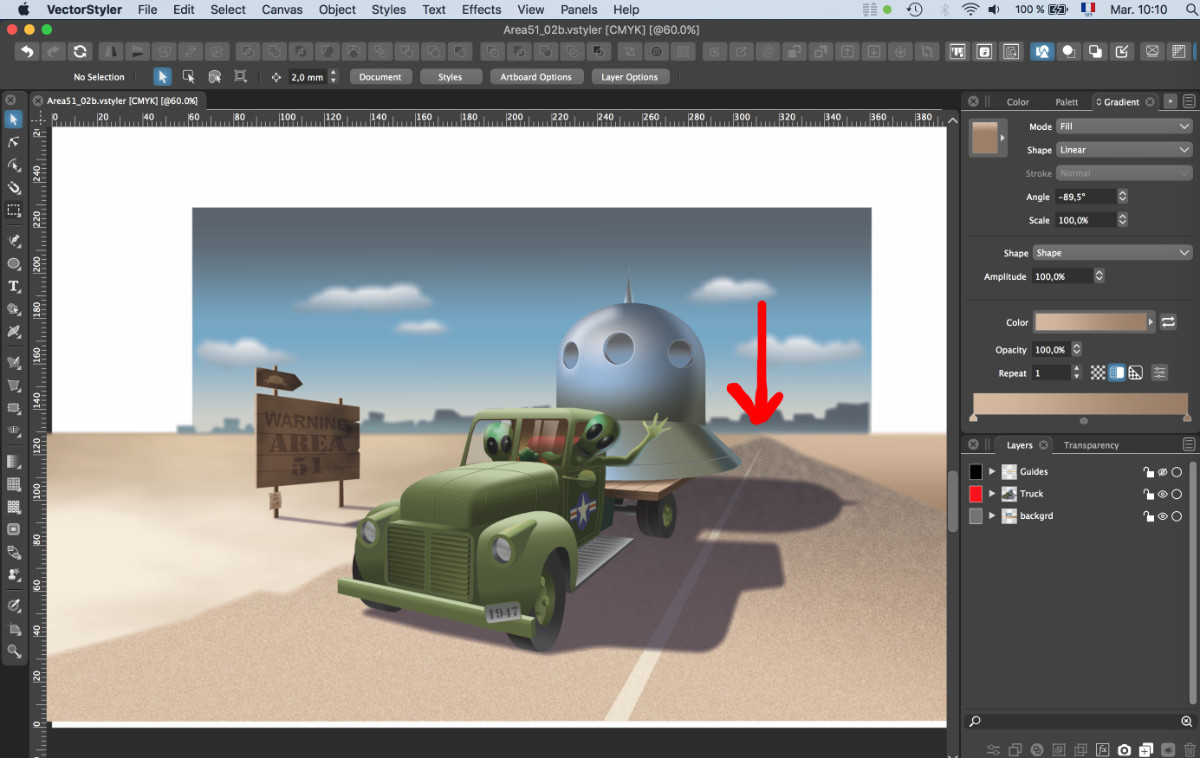Open the Effects menu

pos(481,9)
